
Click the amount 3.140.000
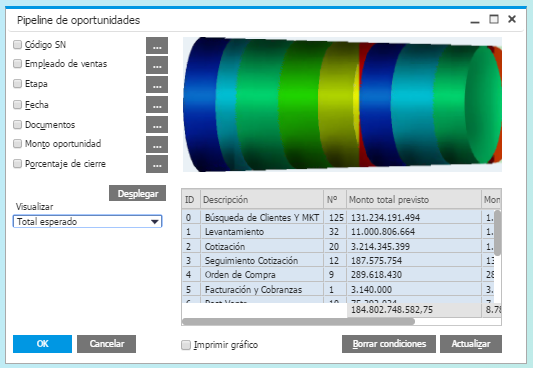371,290
